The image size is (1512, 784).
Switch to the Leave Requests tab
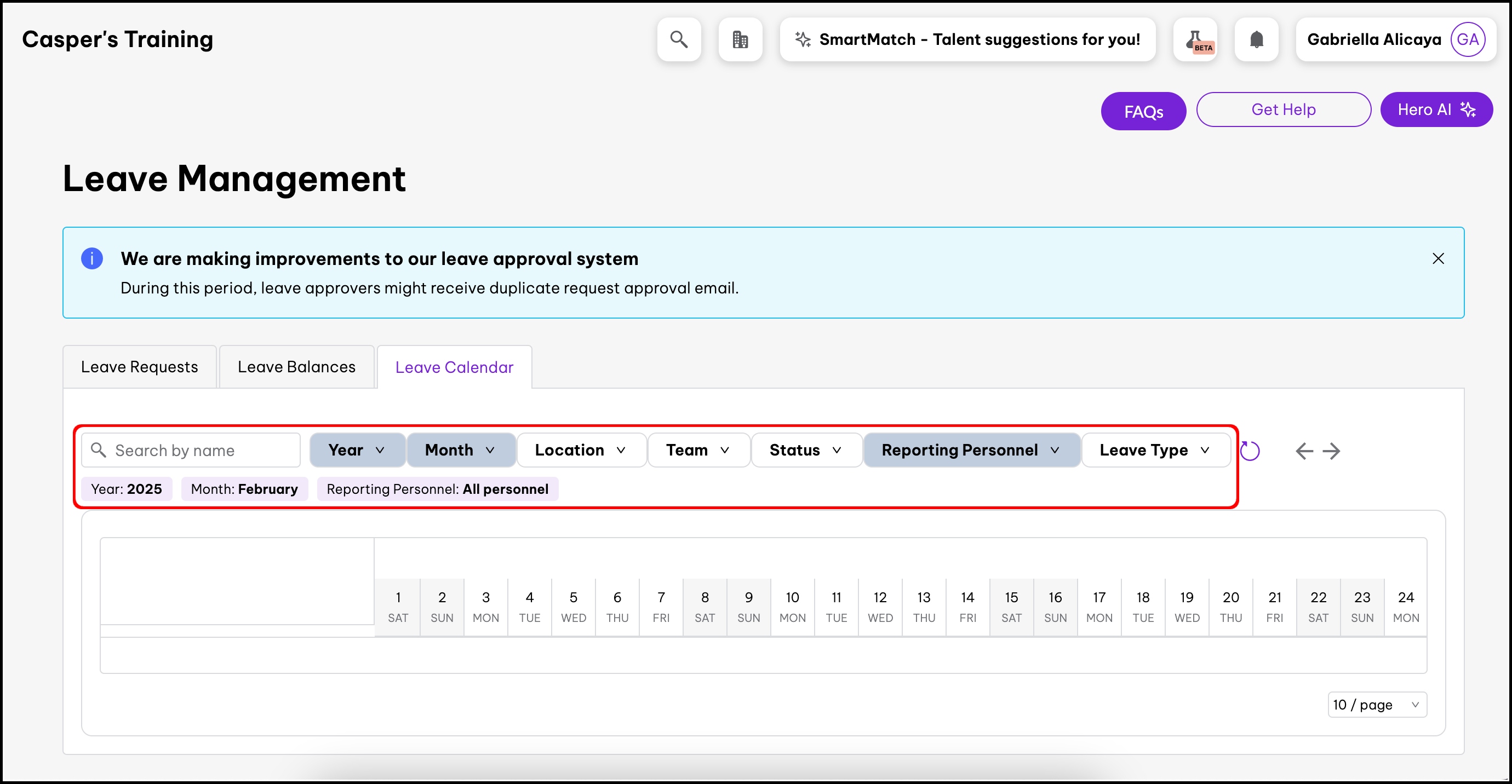point(139,367)
